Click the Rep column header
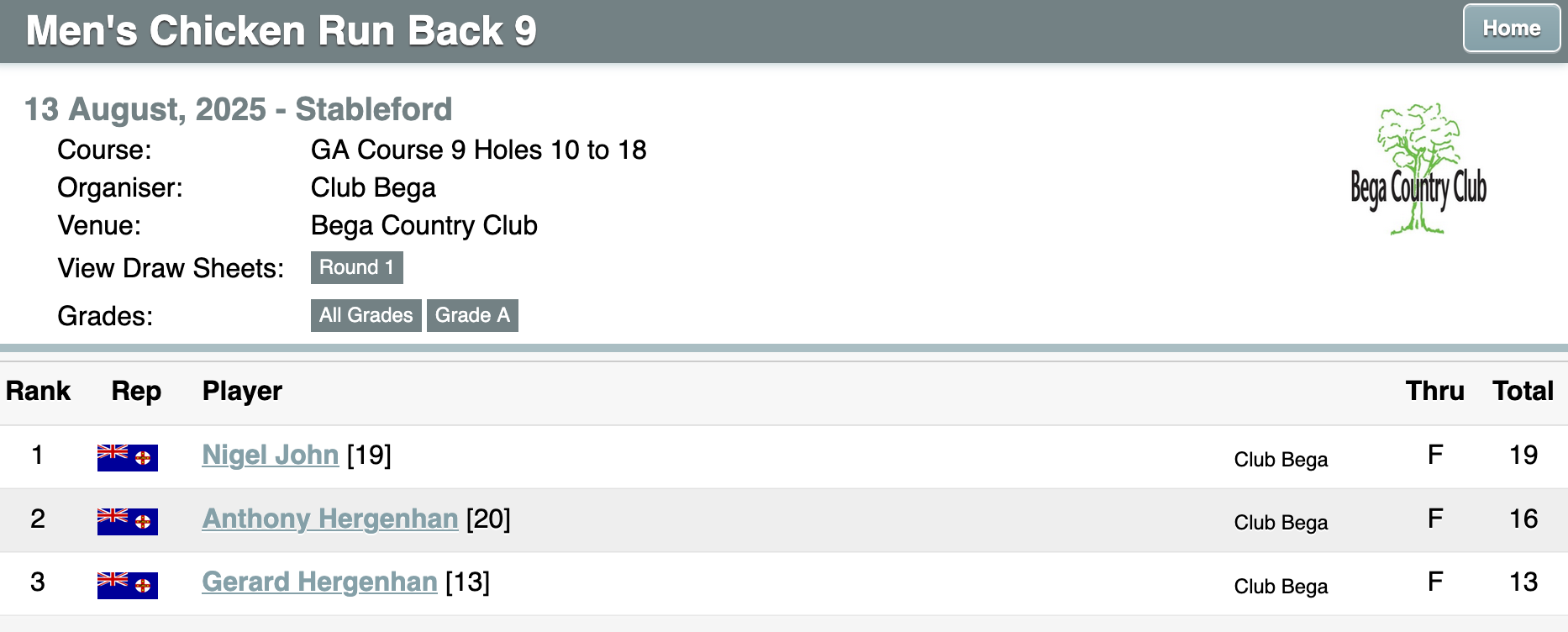 tap(136, 391)
